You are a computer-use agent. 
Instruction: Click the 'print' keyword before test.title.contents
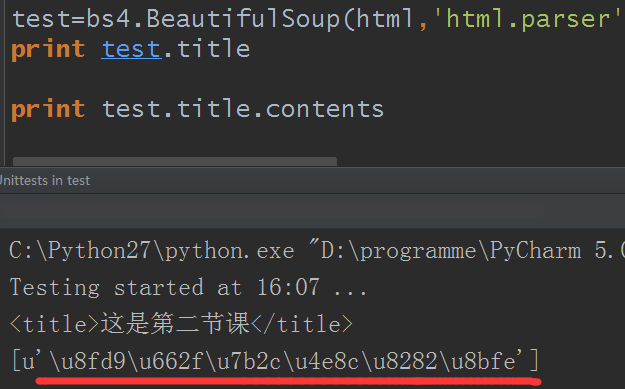coord(48,109)
